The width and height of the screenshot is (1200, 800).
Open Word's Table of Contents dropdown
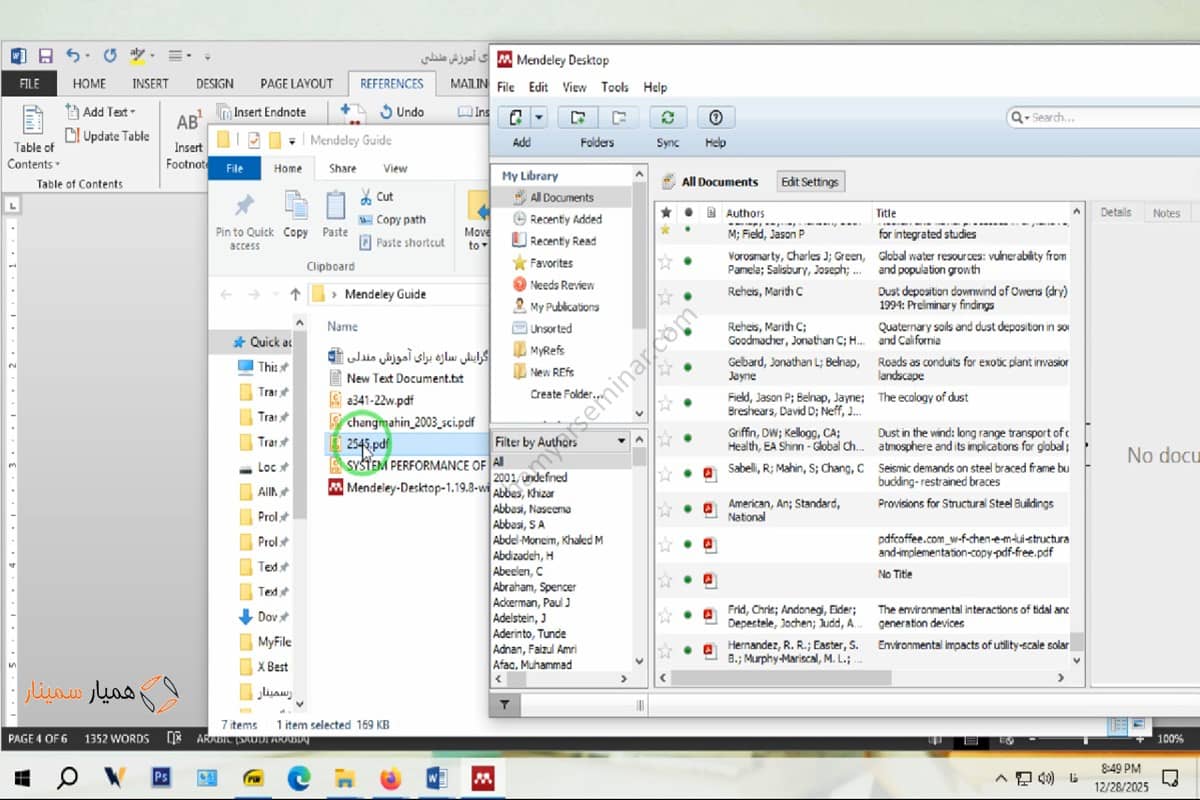34,139
